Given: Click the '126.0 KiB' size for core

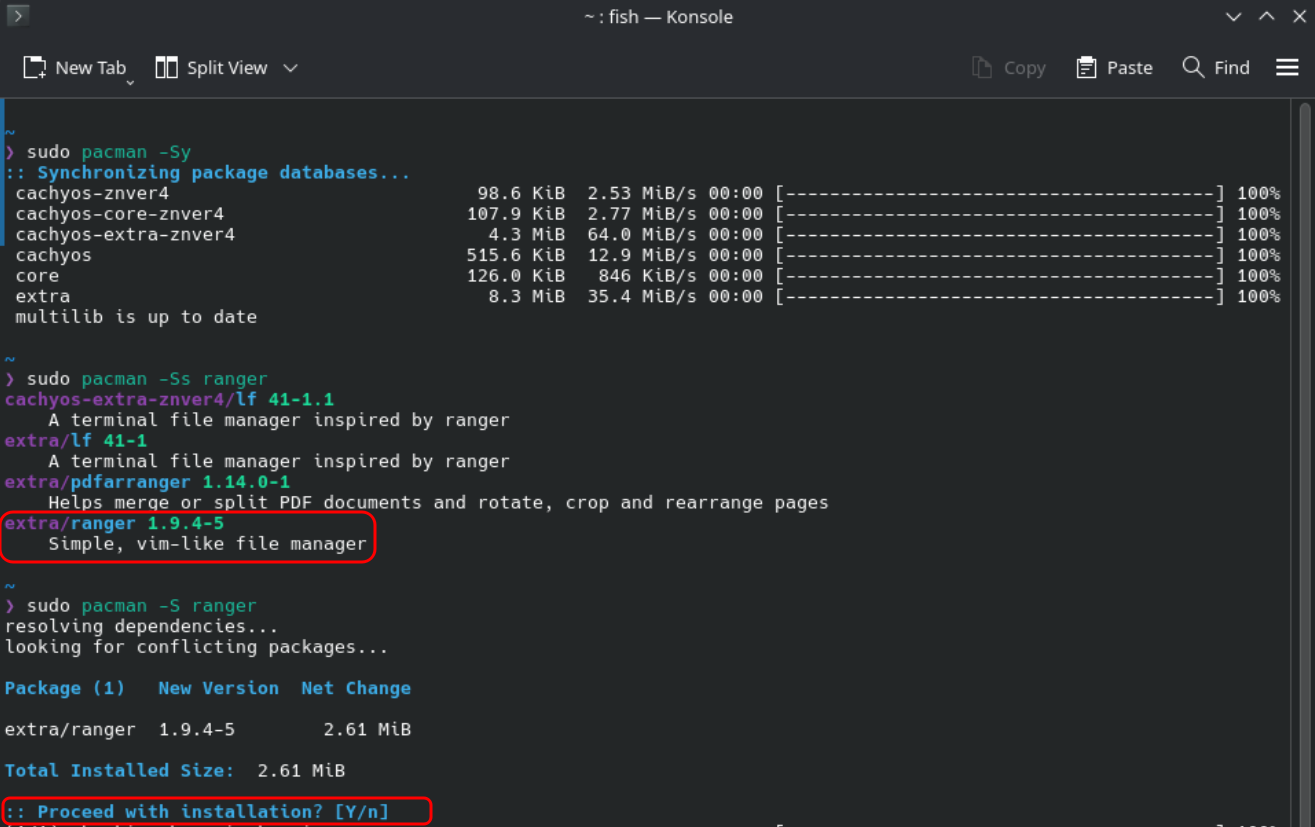Looking at the screenshot, I should 515,276.
